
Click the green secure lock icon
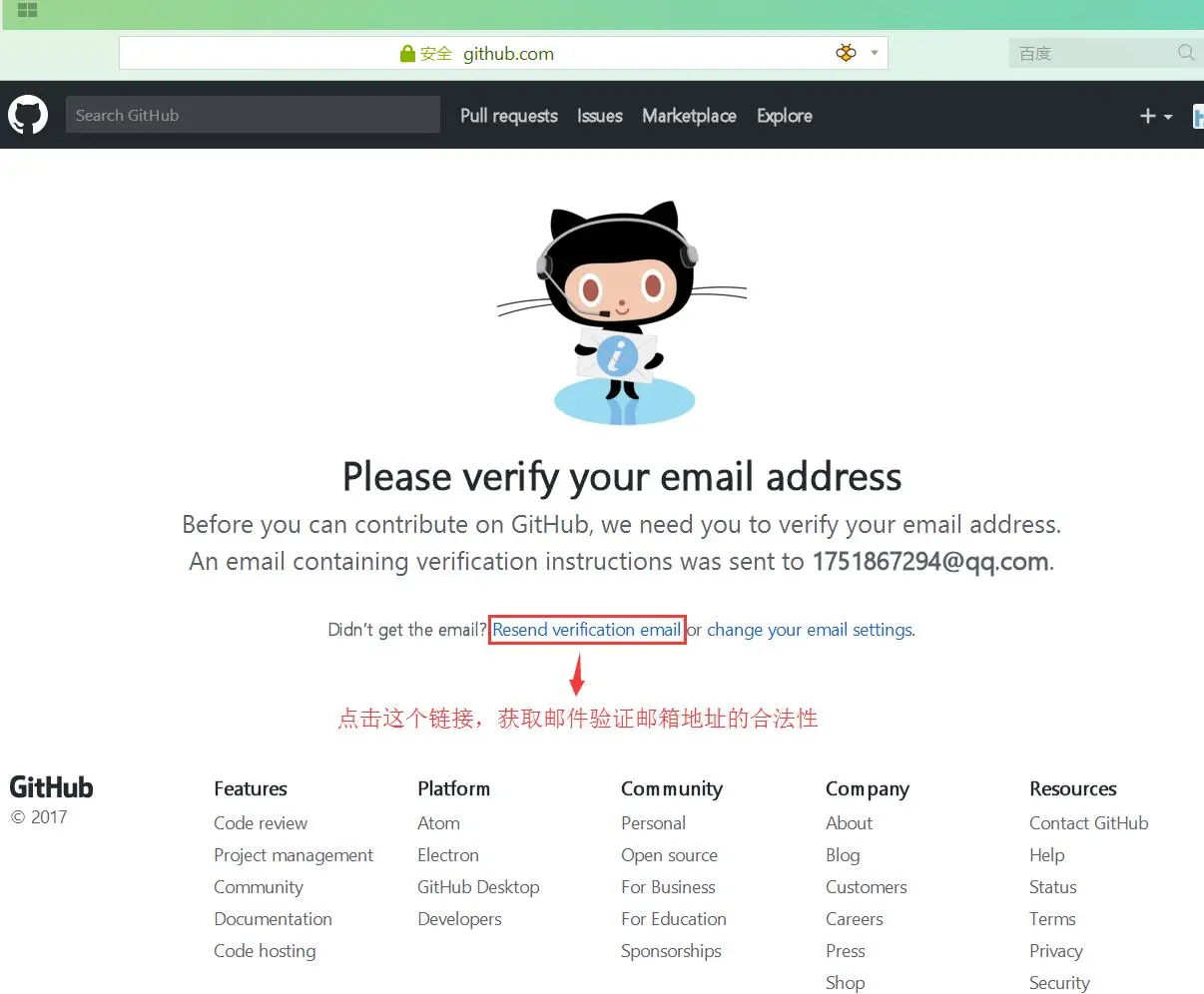tap(407, 54)
